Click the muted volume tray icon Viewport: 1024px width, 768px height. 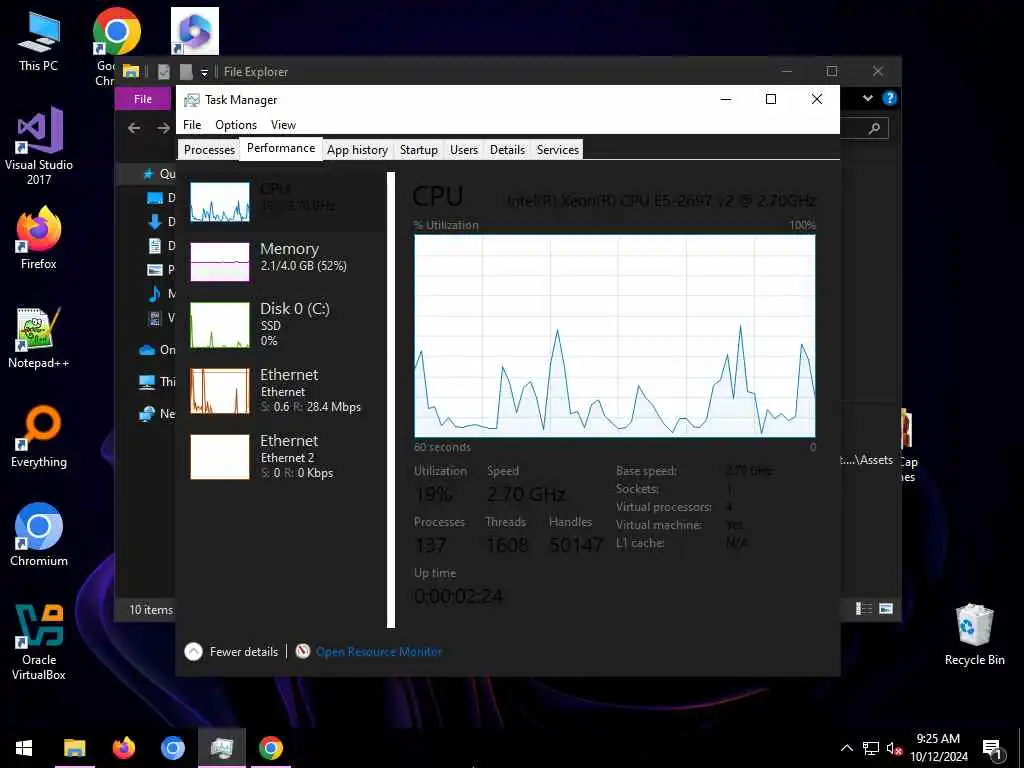pos(894,748)
